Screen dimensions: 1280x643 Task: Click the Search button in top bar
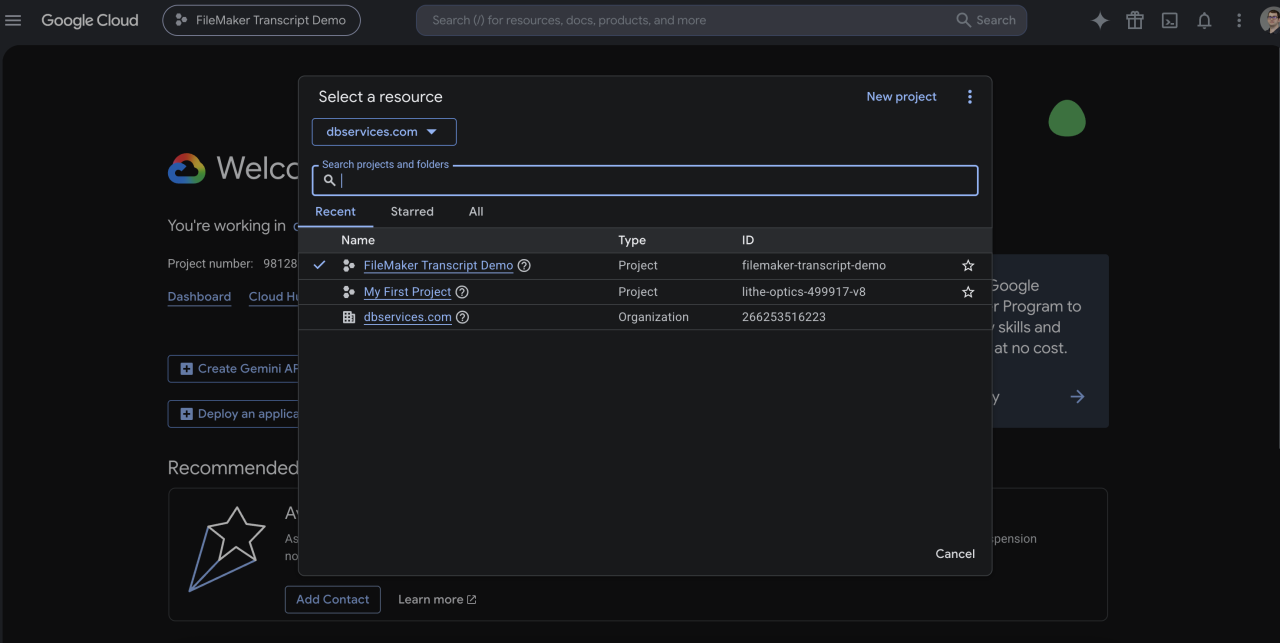[x=986, y=20]
